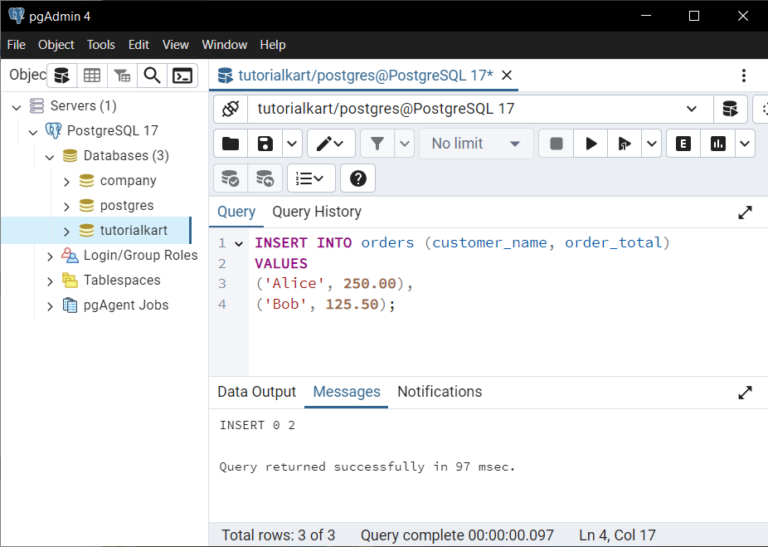Open the Tools menu
The width and height of the screenshot is (768, 547).
(x=101, y=45)
